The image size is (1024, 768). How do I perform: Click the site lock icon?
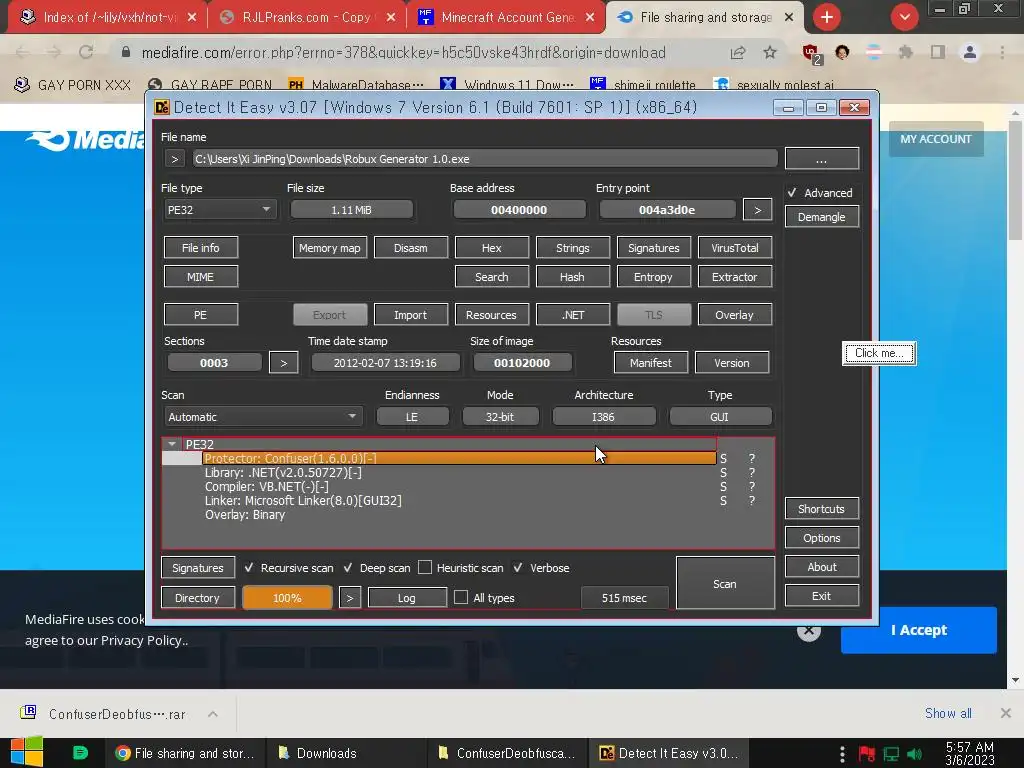pyautogui.click(x=126, y=53)
